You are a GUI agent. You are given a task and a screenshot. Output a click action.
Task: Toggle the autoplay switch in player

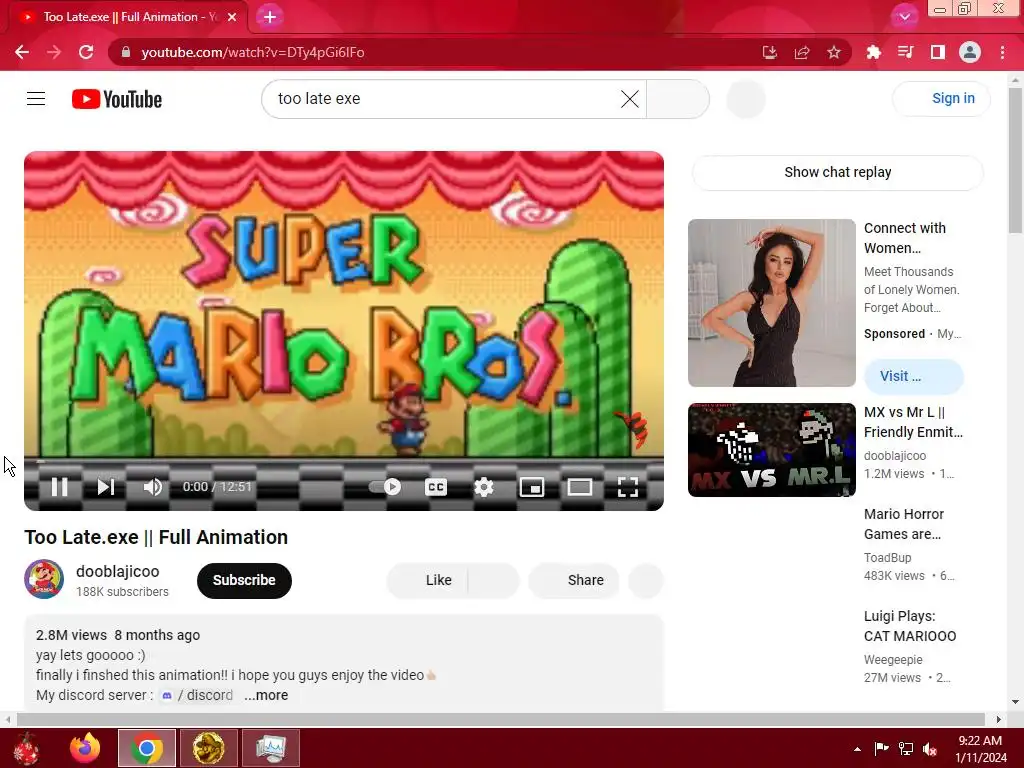point(385,487)
